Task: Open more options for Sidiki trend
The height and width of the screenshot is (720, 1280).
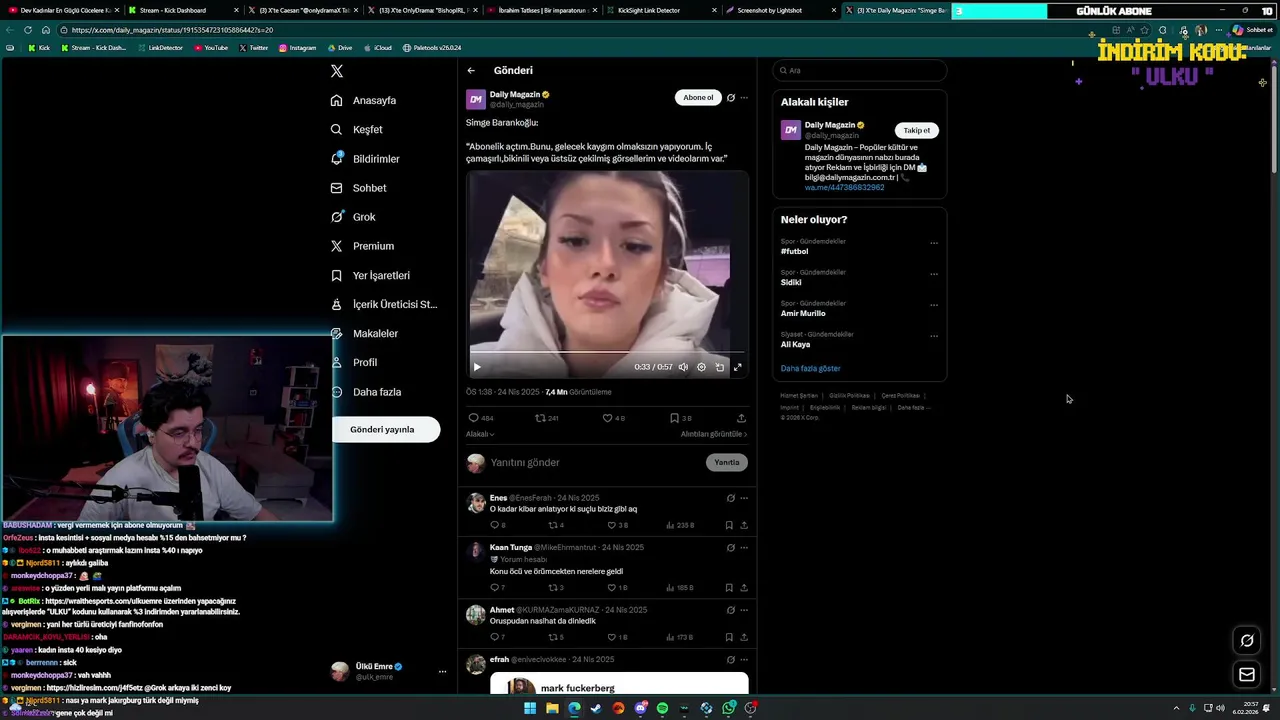Action: click(934, 274)
